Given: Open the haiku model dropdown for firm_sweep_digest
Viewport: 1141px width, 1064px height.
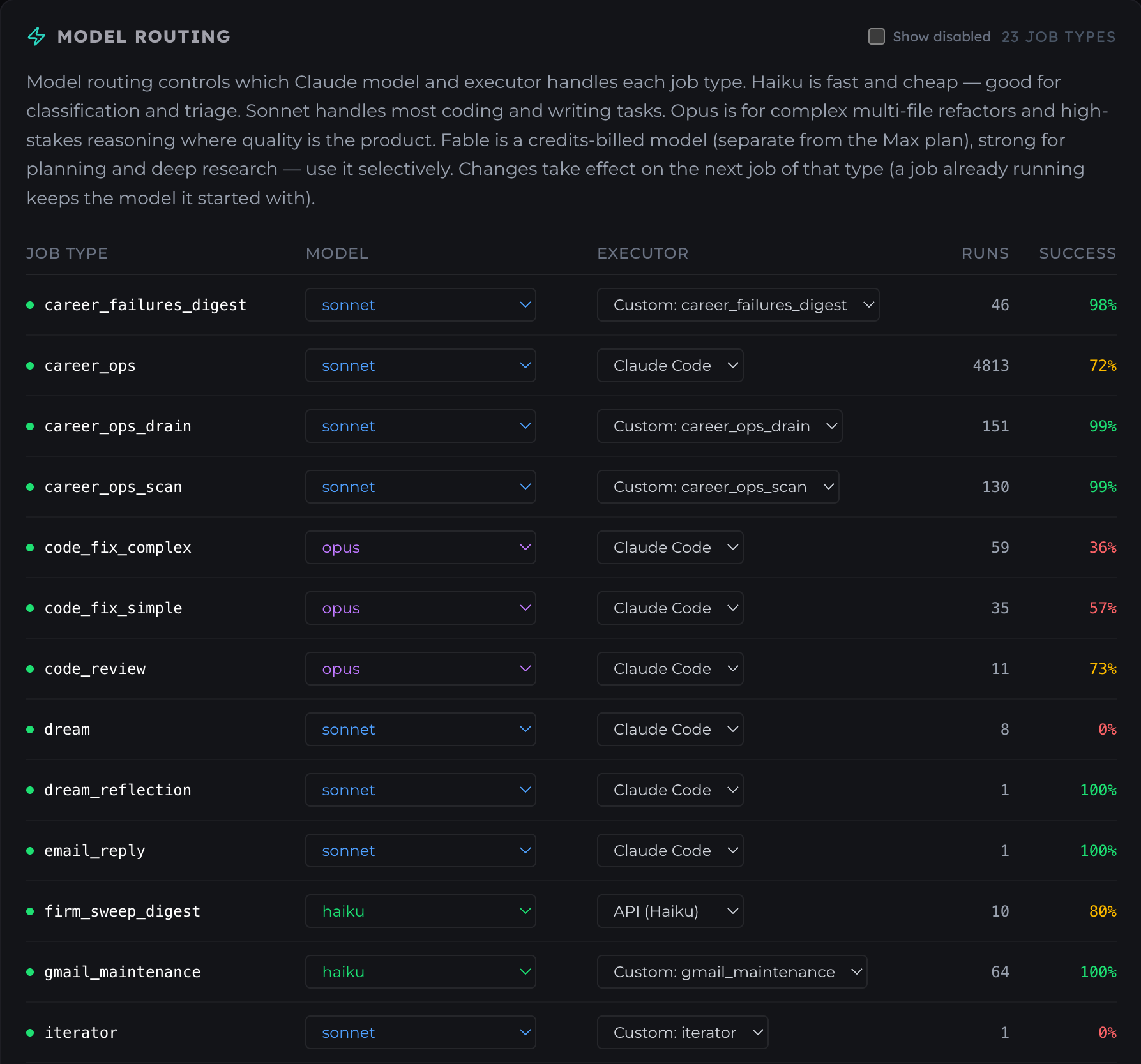Looking at the screenshot, I should click(420, 911).
